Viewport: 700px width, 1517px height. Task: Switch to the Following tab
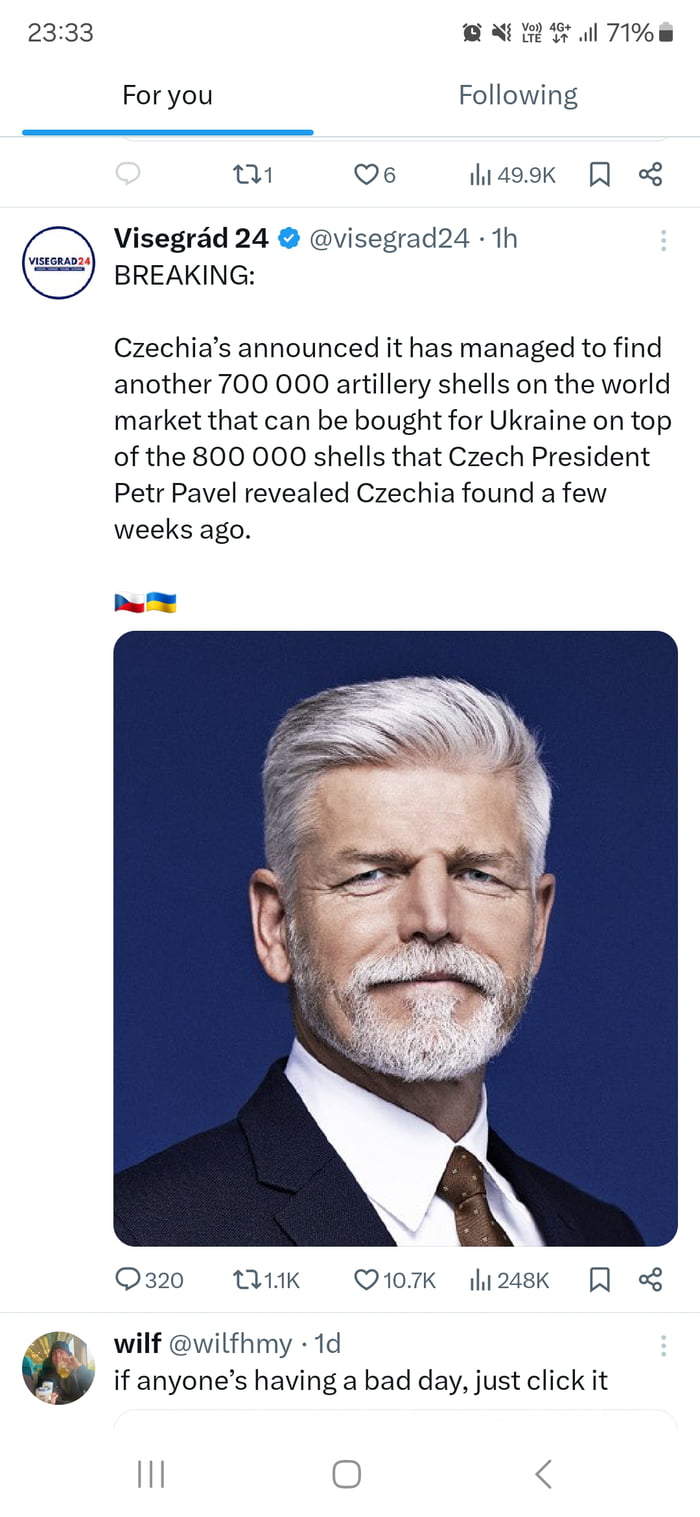[x=518, y=95]
